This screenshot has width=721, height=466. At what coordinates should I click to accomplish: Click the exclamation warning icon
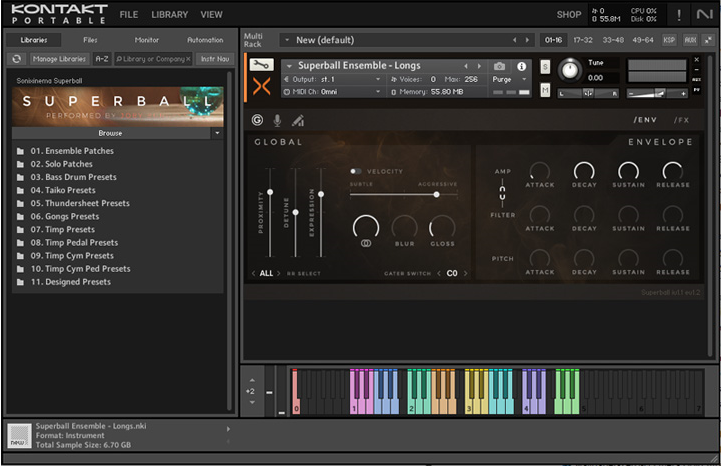point(679,15)
